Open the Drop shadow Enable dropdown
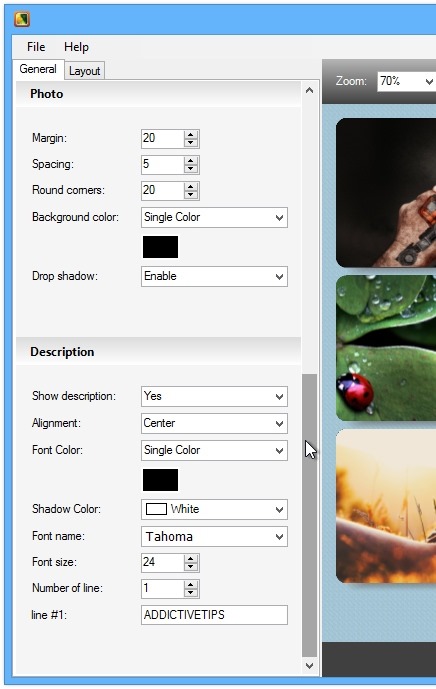The width and height of the screenshot is (436, 689). (x=214, y=276)
